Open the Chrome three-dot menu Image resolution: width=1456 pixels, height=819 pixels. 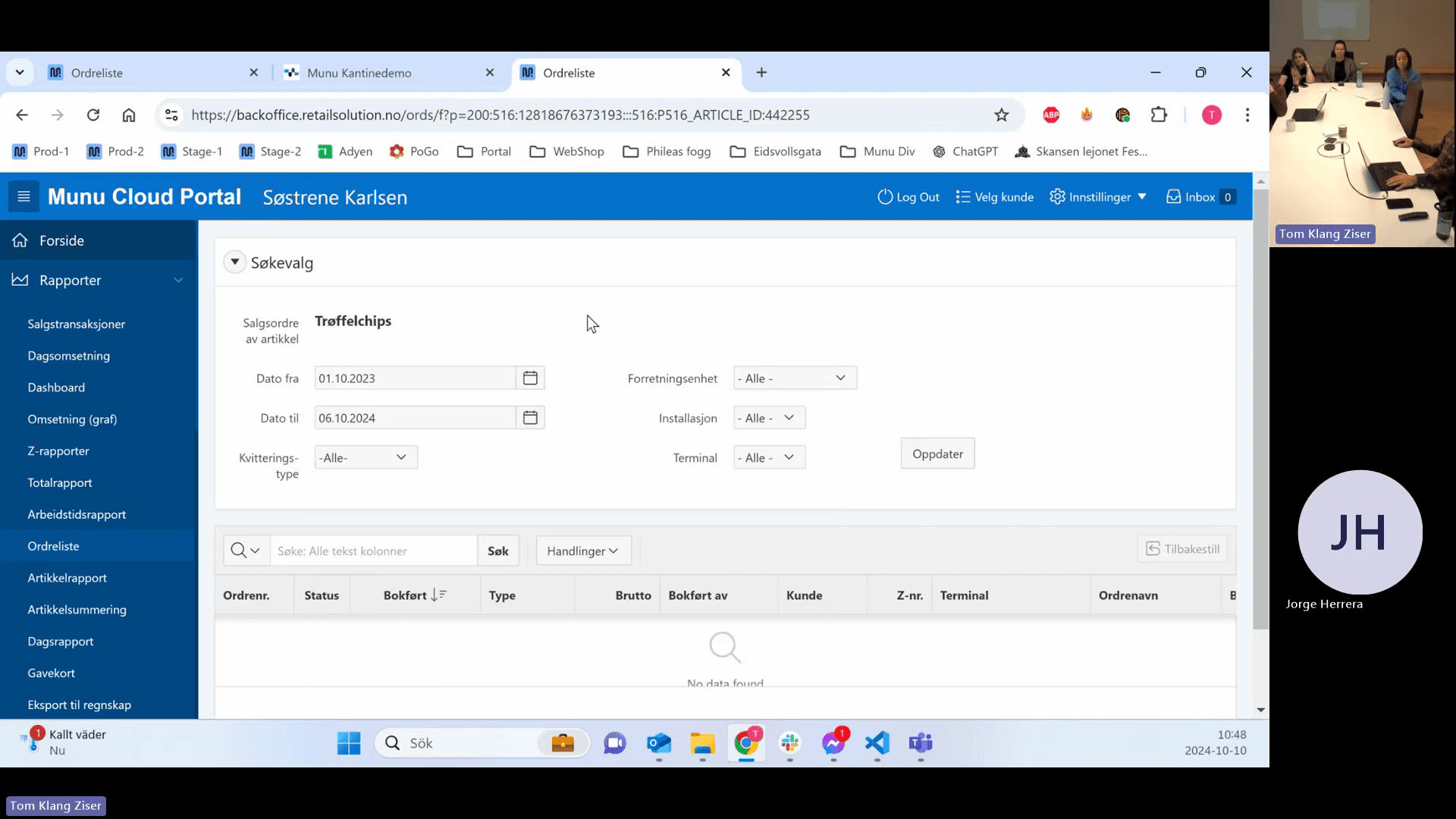1247,115
